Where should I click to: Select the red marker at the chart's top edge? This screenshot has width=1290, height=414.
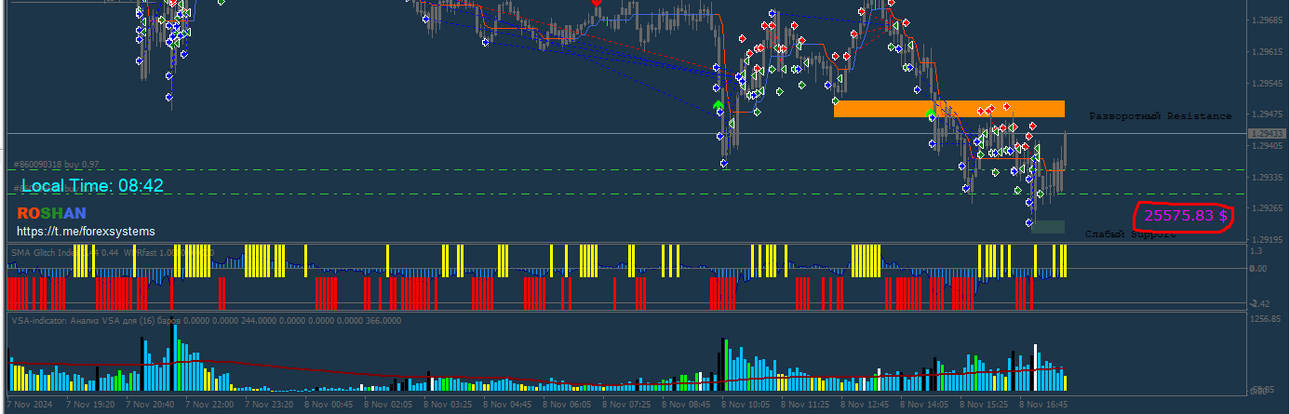[597, 3]
